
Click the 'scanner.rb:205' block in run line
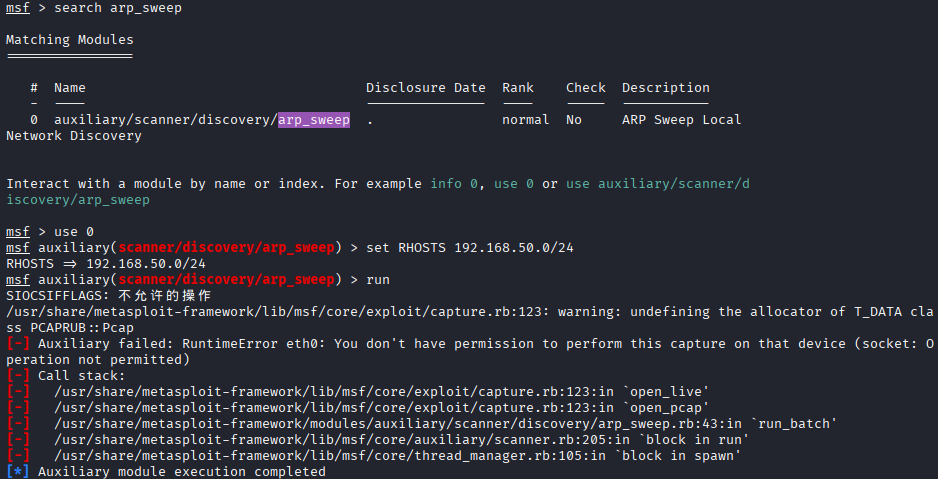377,440
